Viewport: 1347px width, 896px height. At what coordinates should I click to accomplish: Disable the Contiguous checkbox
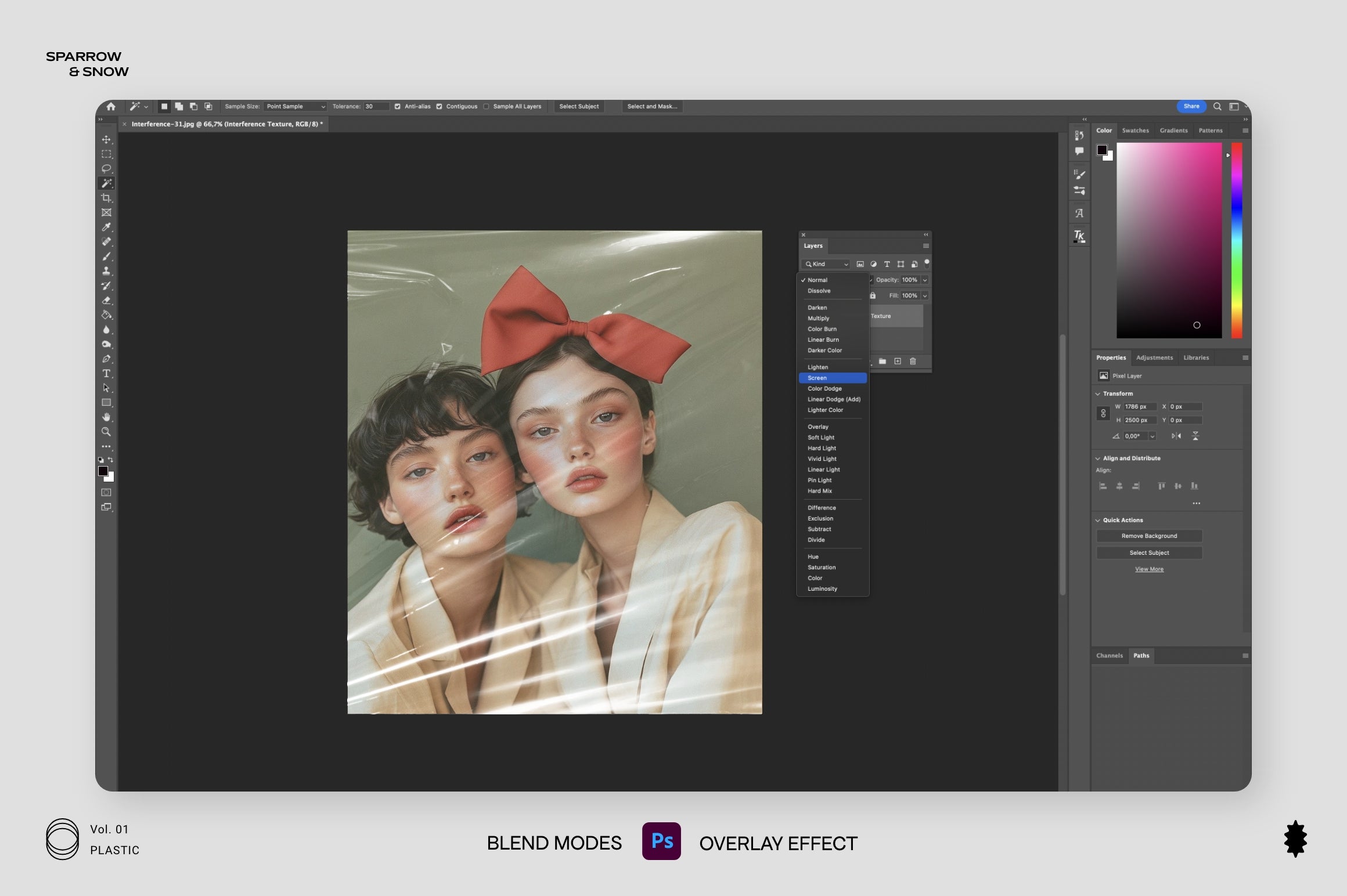click(440, 107)
